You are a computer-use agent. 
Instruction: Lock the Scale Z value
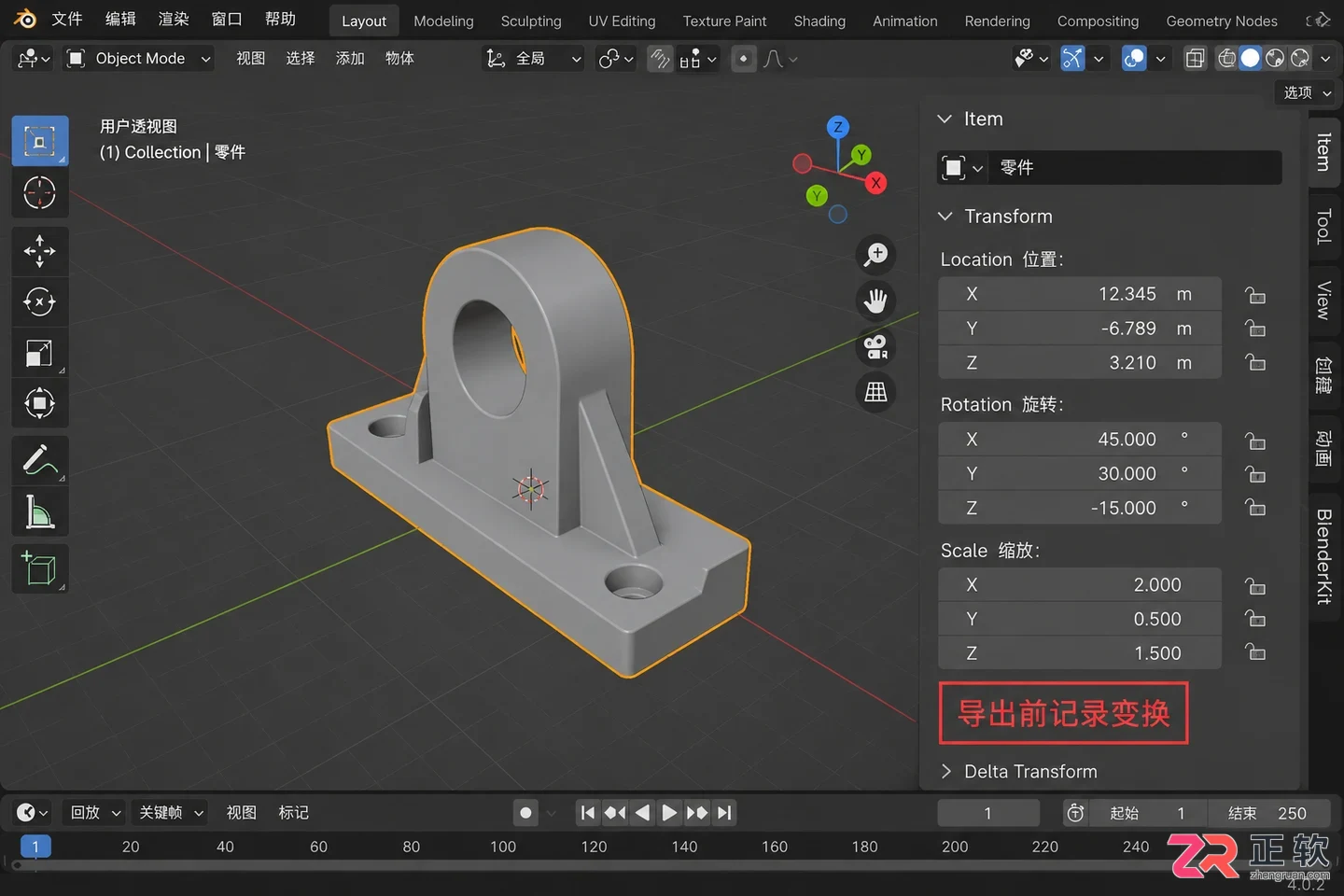coord(1255,652)
